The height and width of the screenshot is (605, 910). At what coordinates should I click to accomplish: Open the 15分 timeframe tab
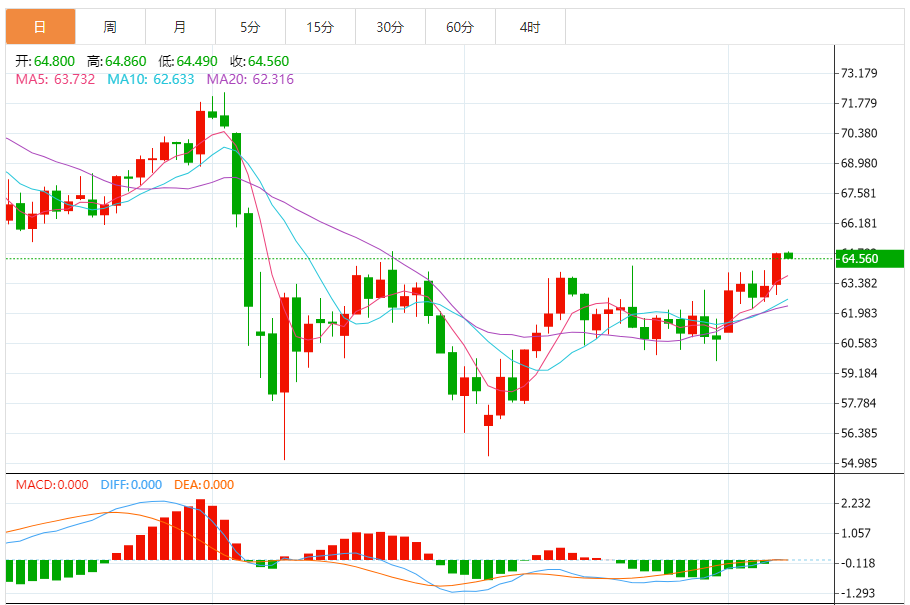(x=320, y=27)
